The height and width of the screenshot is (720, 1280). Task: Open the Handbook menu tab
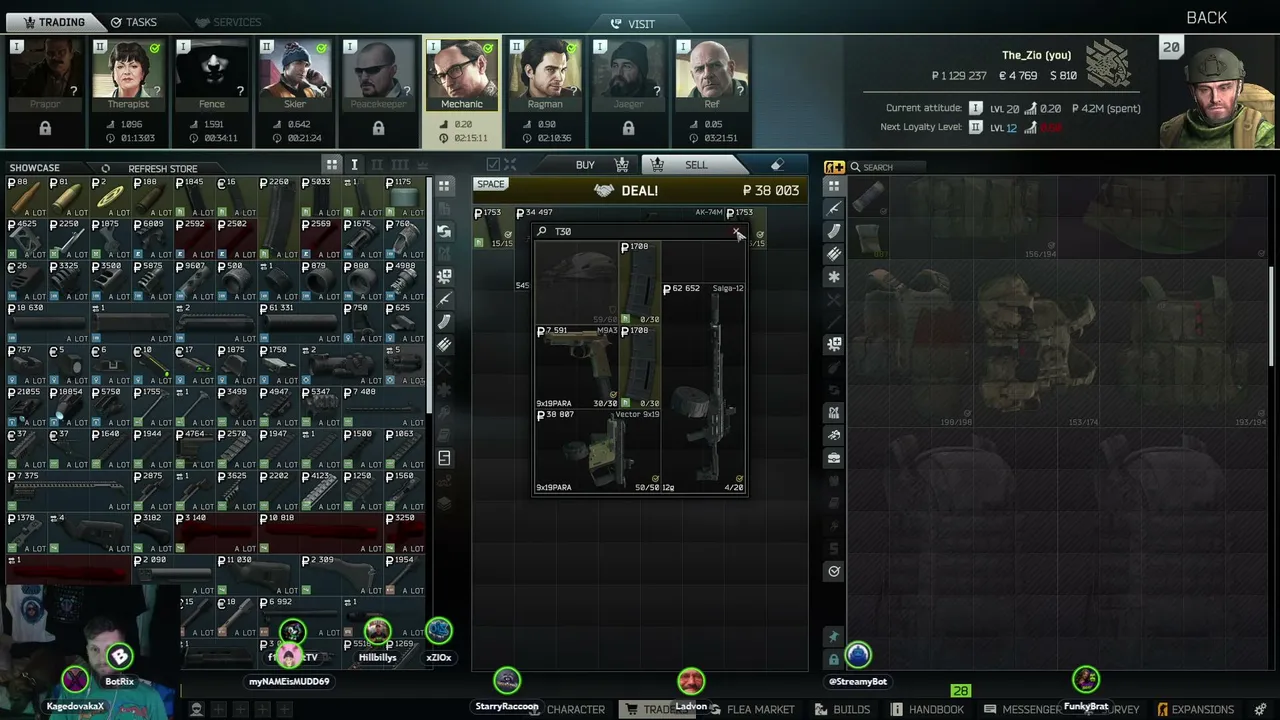pyautogui.click(x=927, y=709)
